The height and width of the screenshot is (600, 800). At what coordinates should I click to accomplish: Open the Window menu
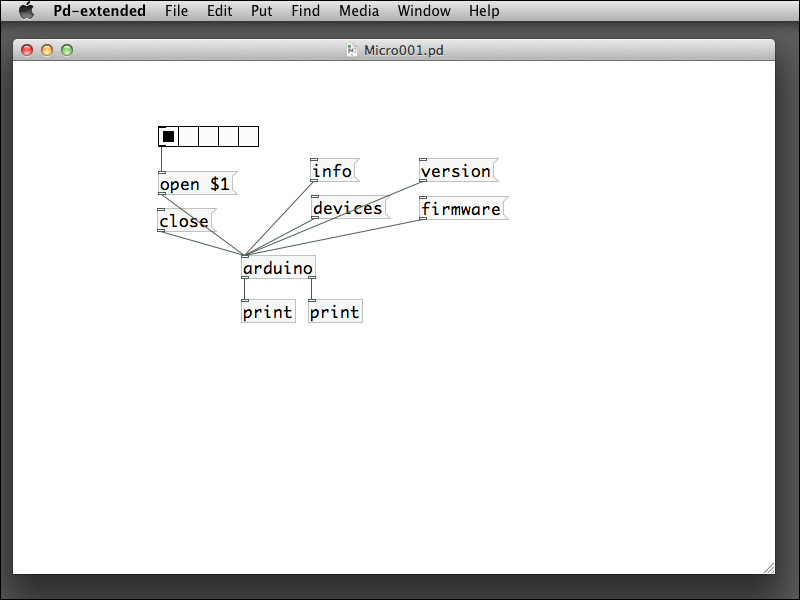coord(423,11)
